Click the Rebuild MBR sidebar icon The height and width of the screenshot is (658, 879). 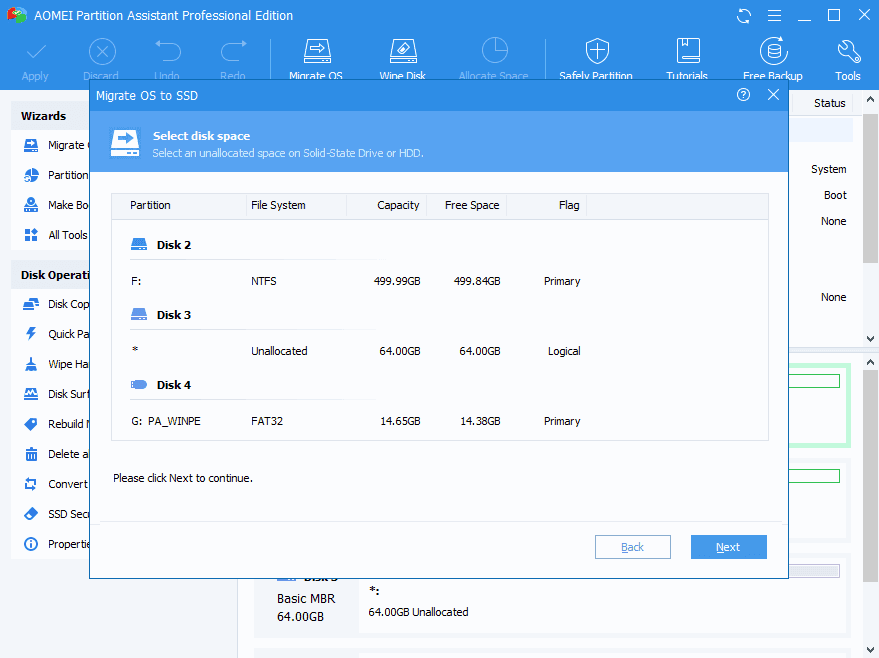(31, 424)
